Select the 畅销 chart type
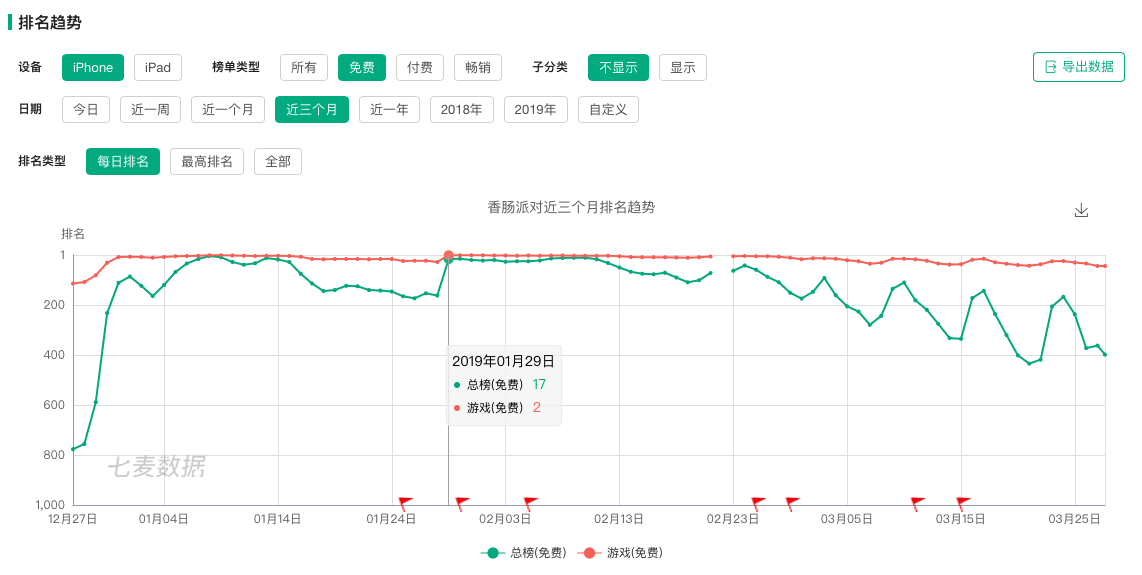Viewport: 1142px width, 575px height. click(x=478, y=68)
